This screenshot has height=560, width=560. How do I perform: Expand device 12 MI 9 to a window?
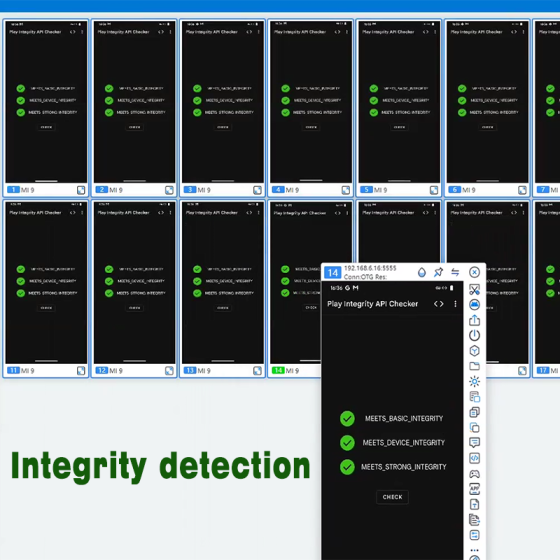pyautogui.click(x=169, y=371)
